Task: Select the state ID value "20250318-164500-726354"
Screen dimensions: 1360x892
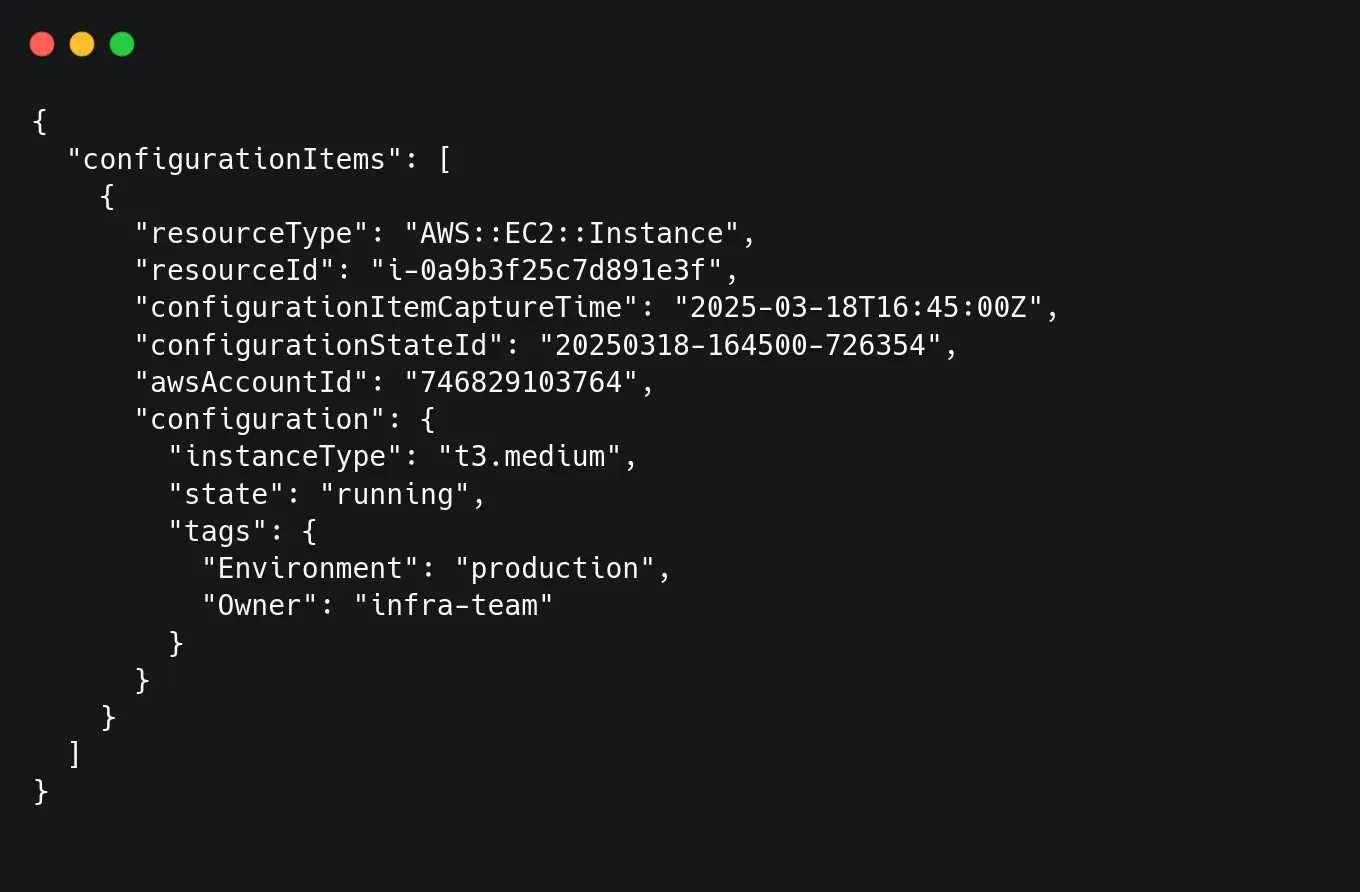Action: click(x=740, y=345)
